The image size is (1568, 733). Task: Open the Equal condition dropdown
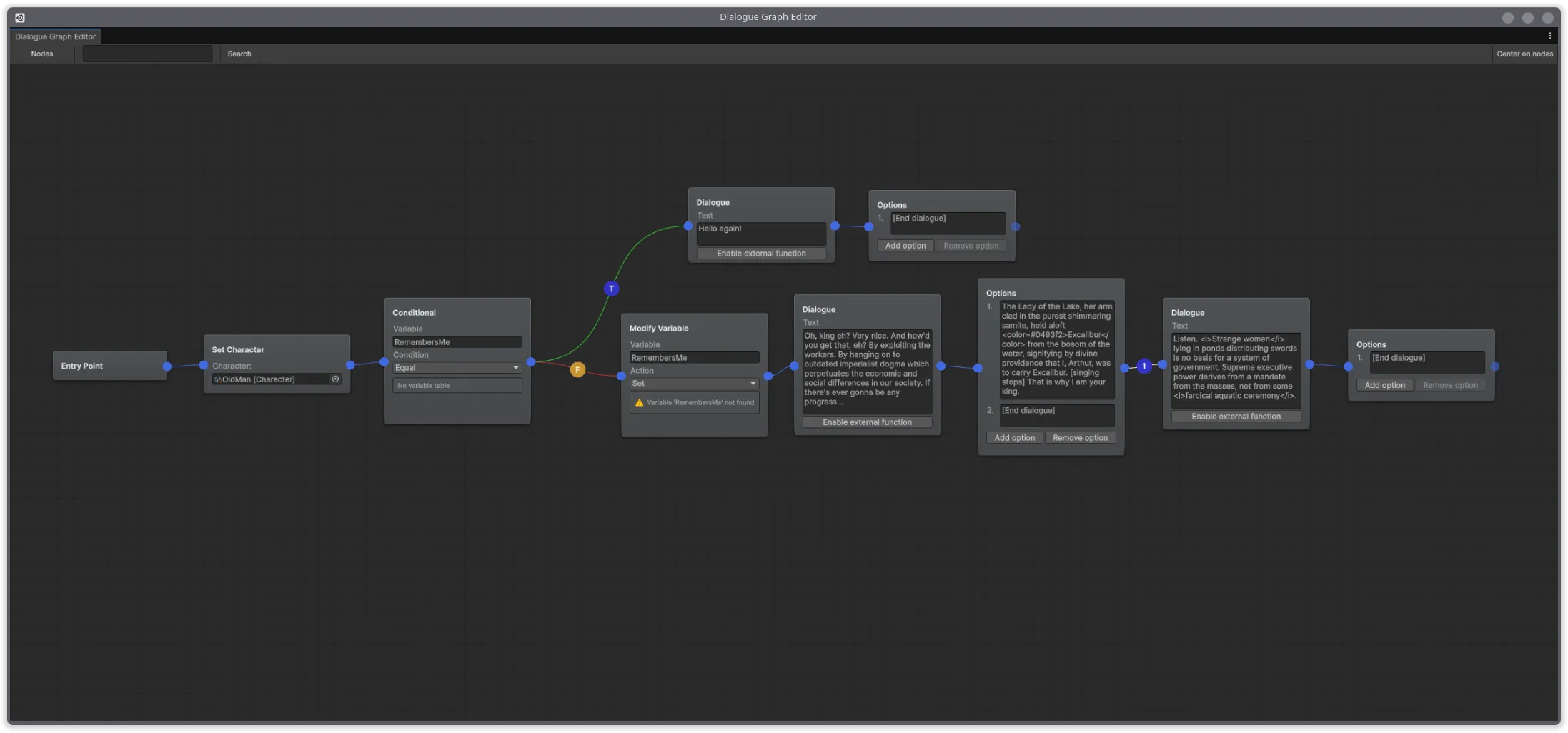pyautogui.click(x=457, y=368)
